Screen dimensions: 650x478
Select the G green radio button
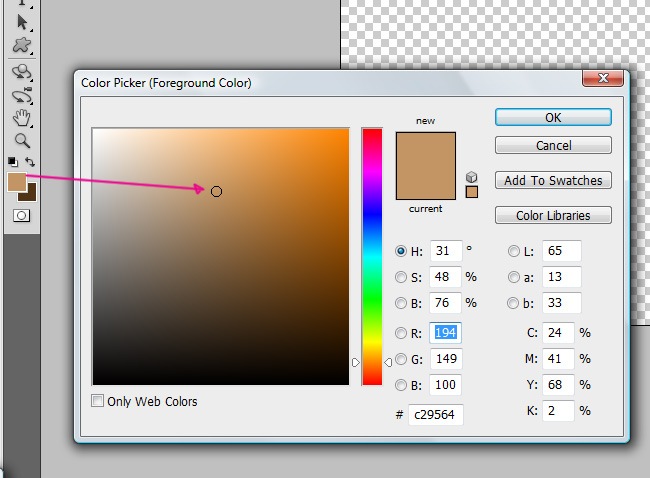[x=400, y=359]
